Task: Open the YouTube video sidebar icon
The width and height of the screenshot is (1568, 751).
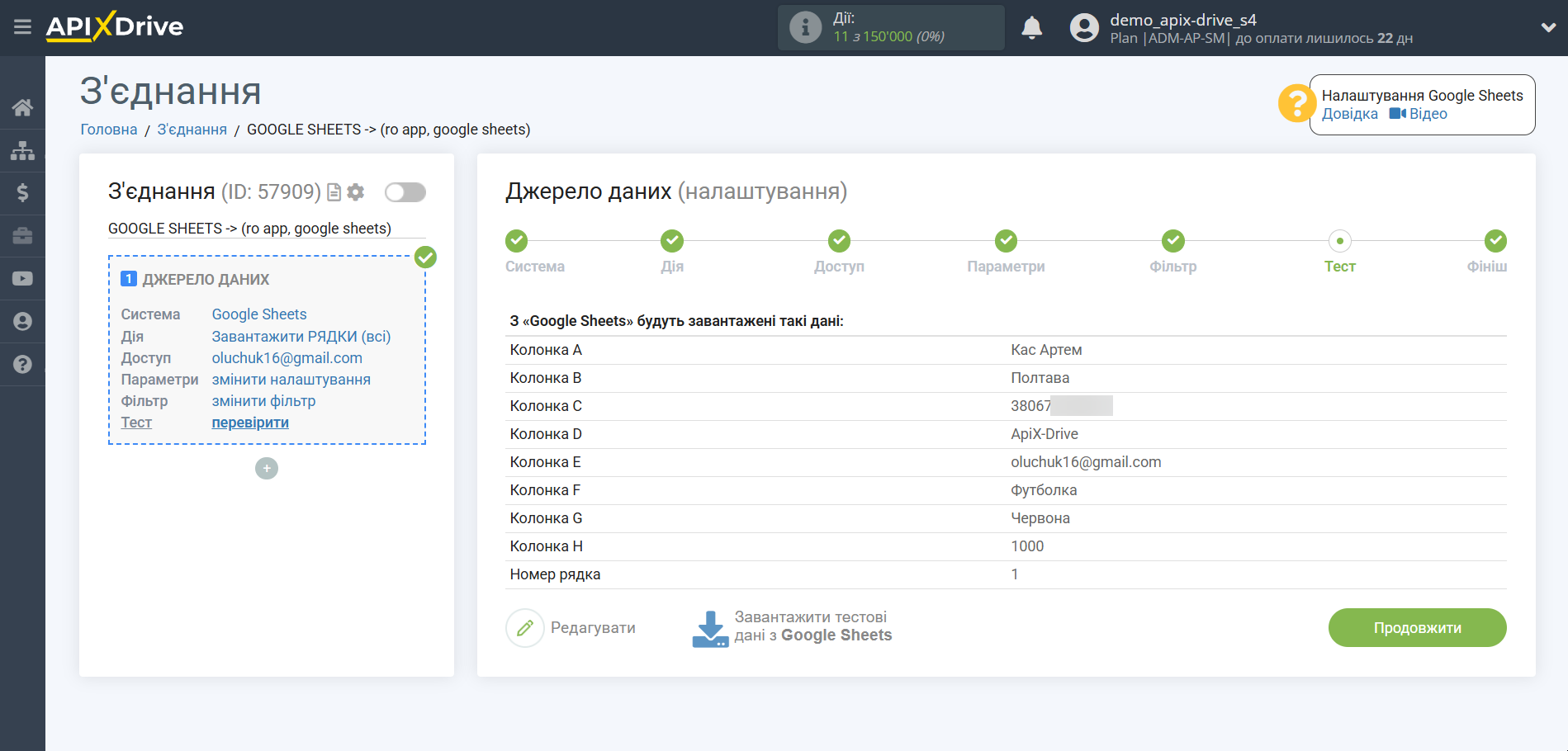Action: tap(22, 279)
